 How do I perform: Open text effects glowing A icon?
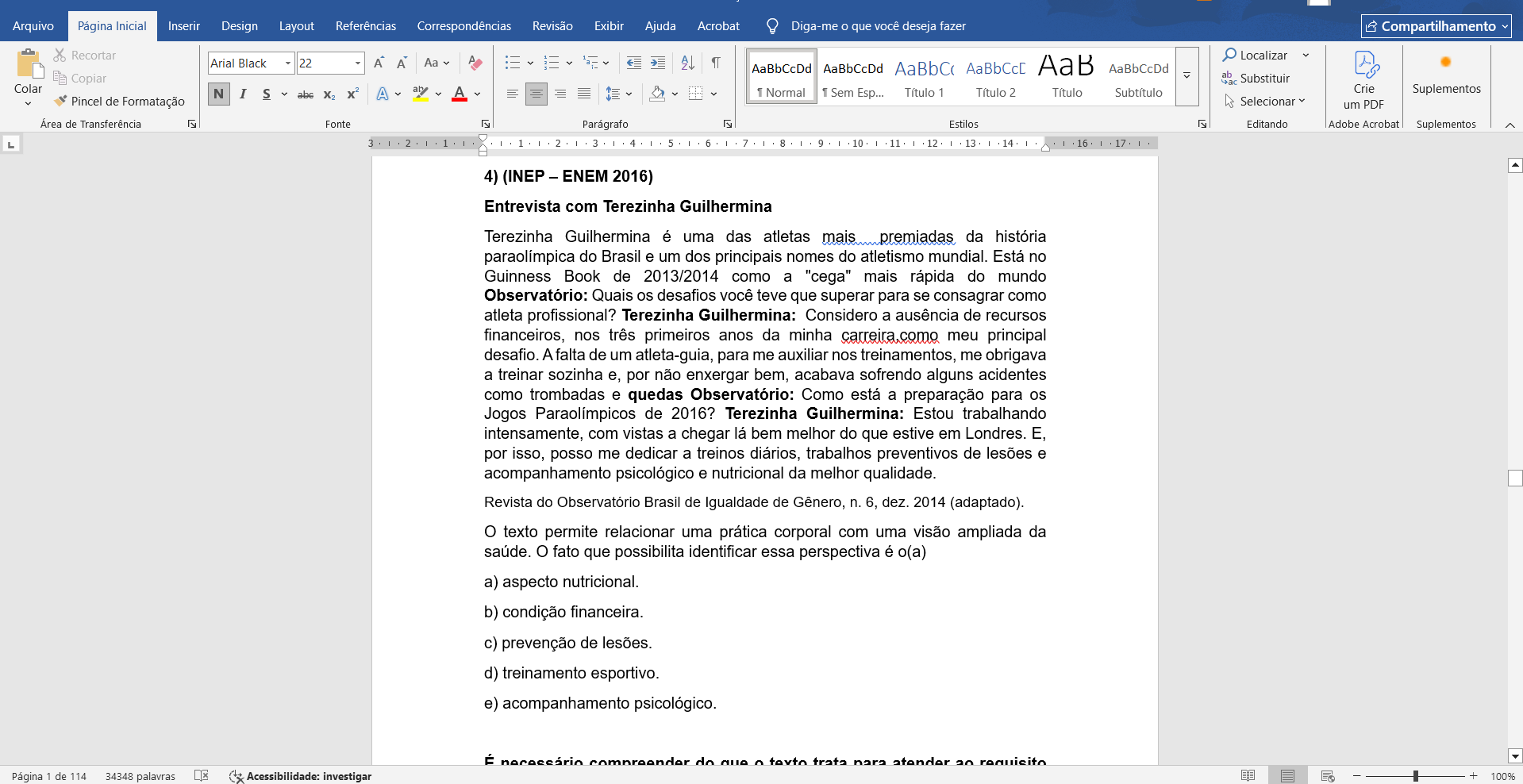tap(383, 94)
